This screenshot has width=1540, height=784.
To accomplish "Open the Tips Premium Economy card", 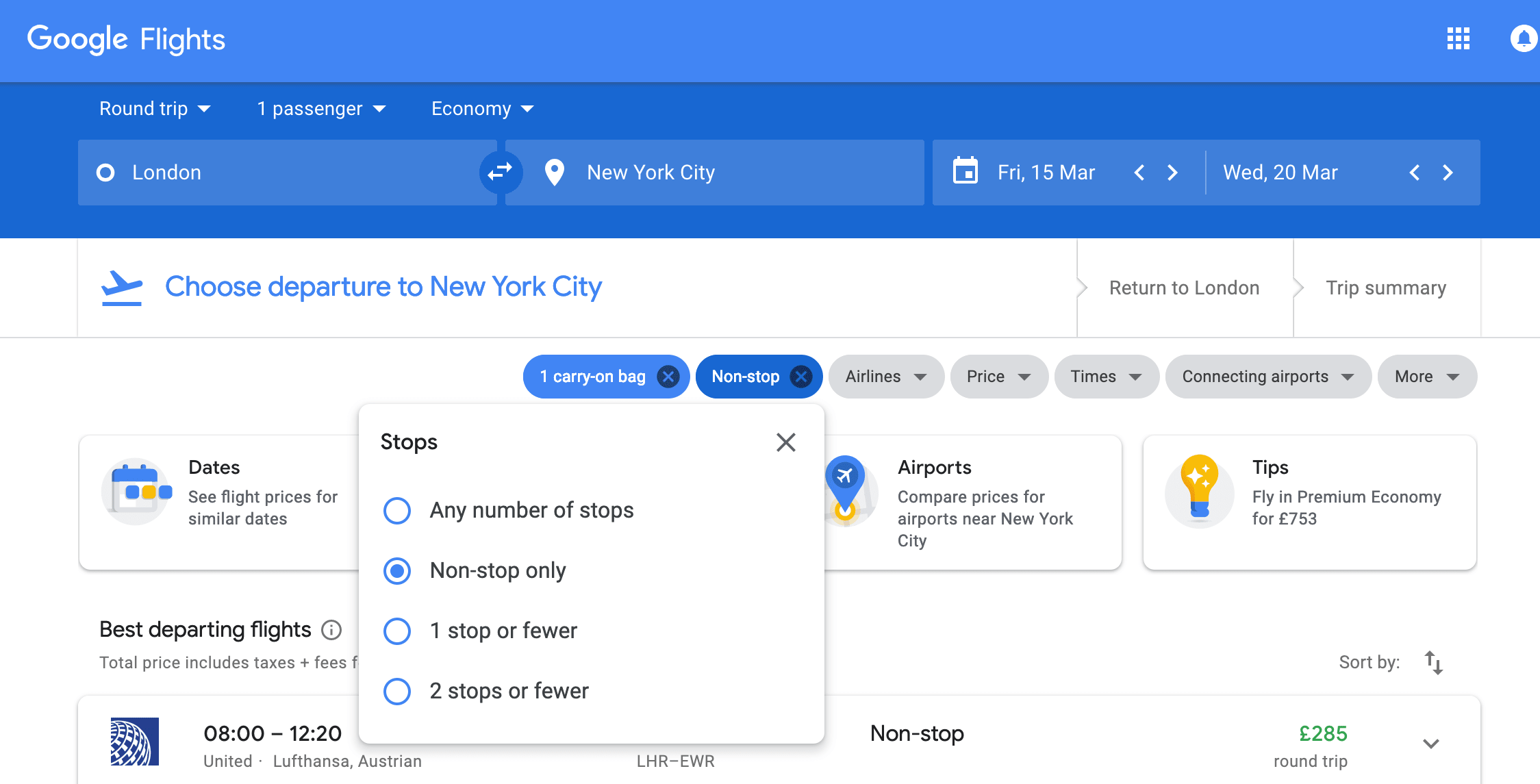I will [x=1309, y=503].
